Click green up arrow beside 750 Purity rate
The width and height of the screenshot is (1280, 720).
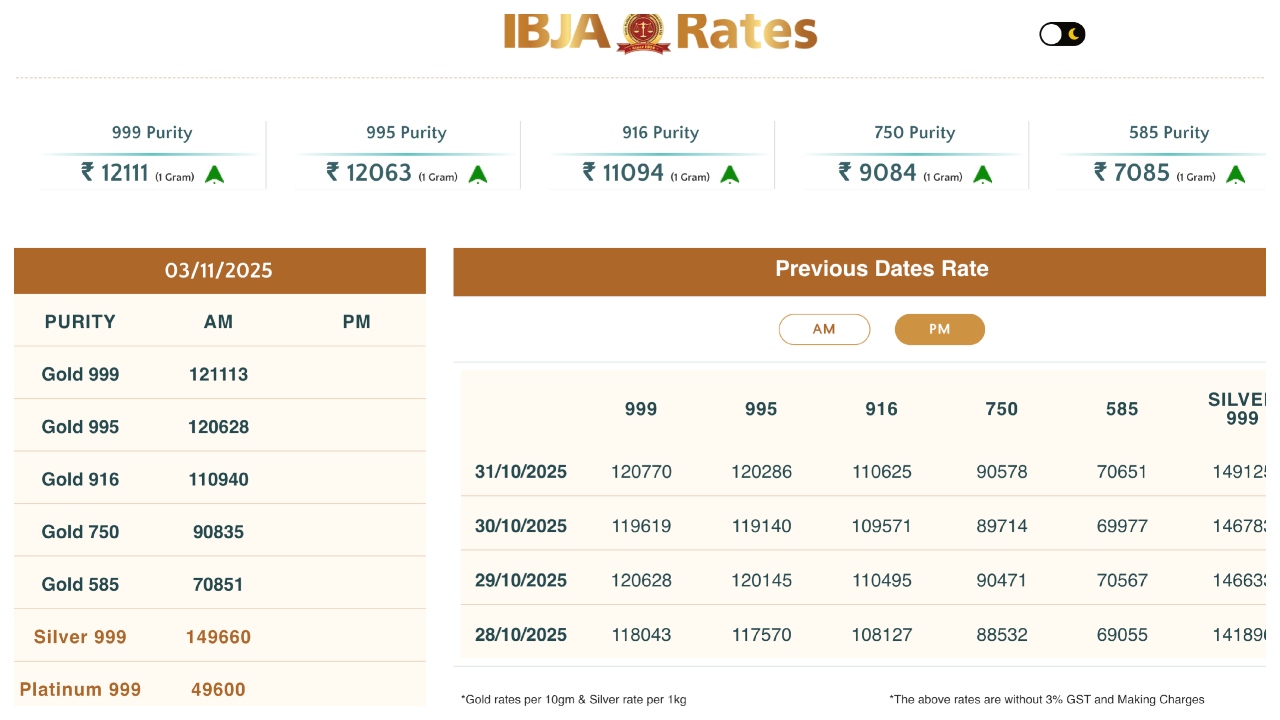tap(983, 175)
